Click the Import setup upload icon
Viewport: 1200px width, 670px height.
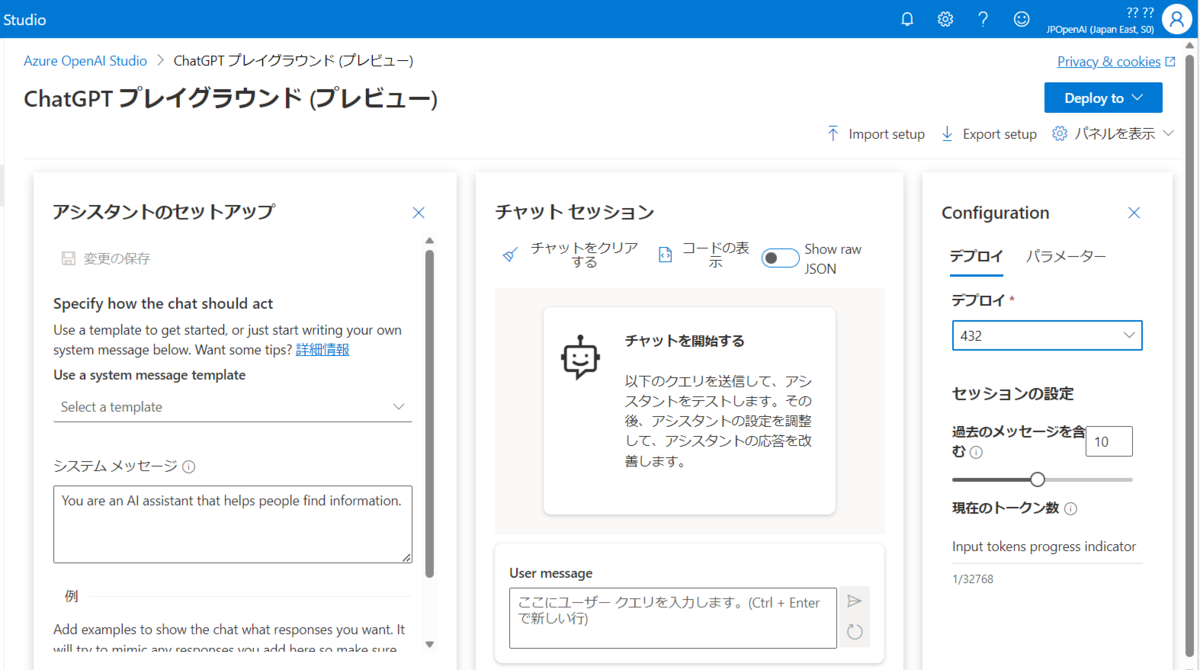[x=833, y=133]
